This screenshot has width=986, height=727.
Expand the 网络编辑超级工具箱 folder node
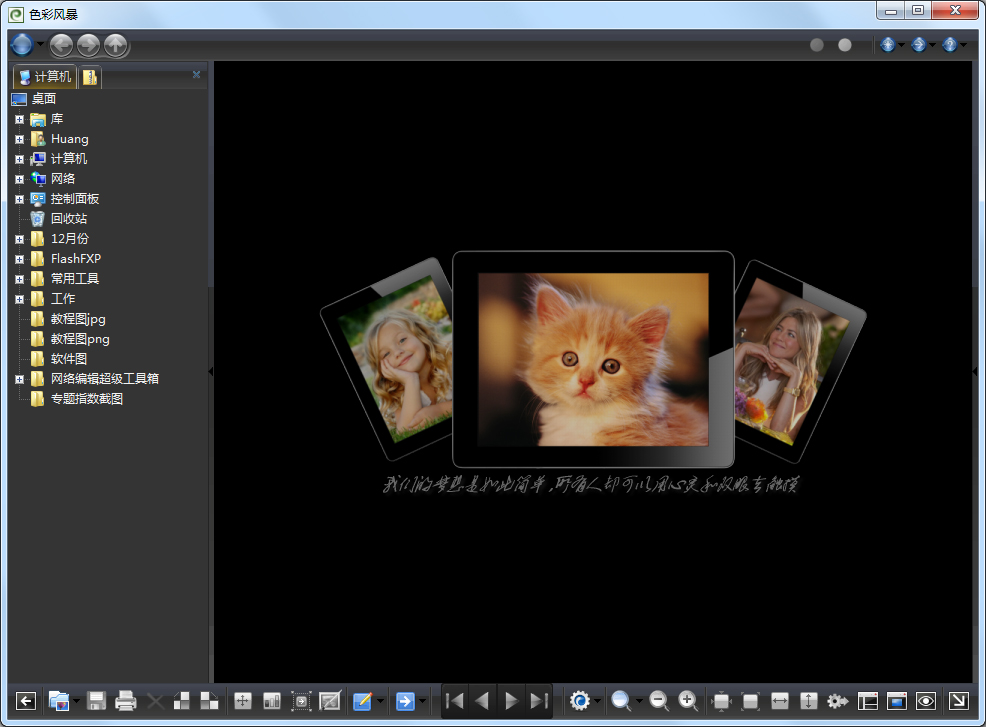[19, 379]
